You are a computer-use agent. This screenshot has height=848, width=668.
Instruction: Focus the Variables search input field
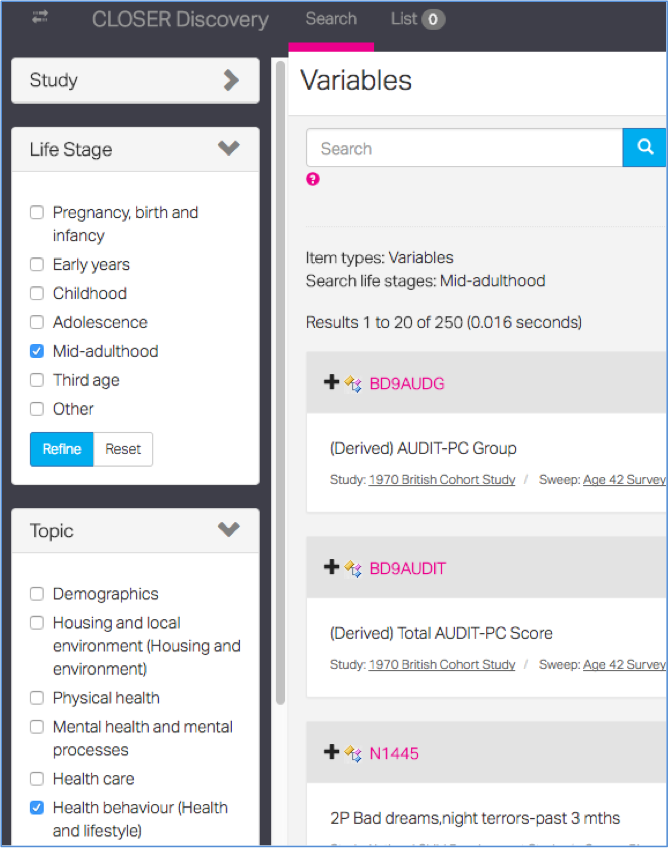(465, 148)
